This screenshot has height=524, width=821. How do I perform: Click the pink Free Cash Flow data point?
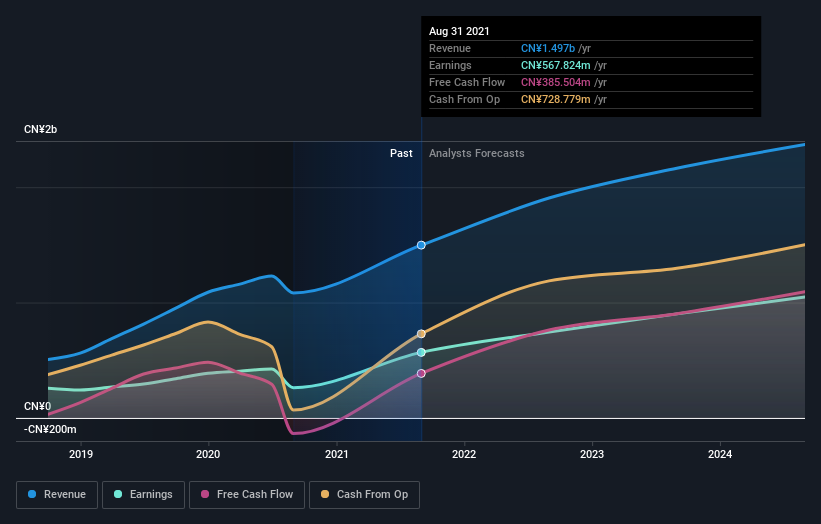coord(421,373)
